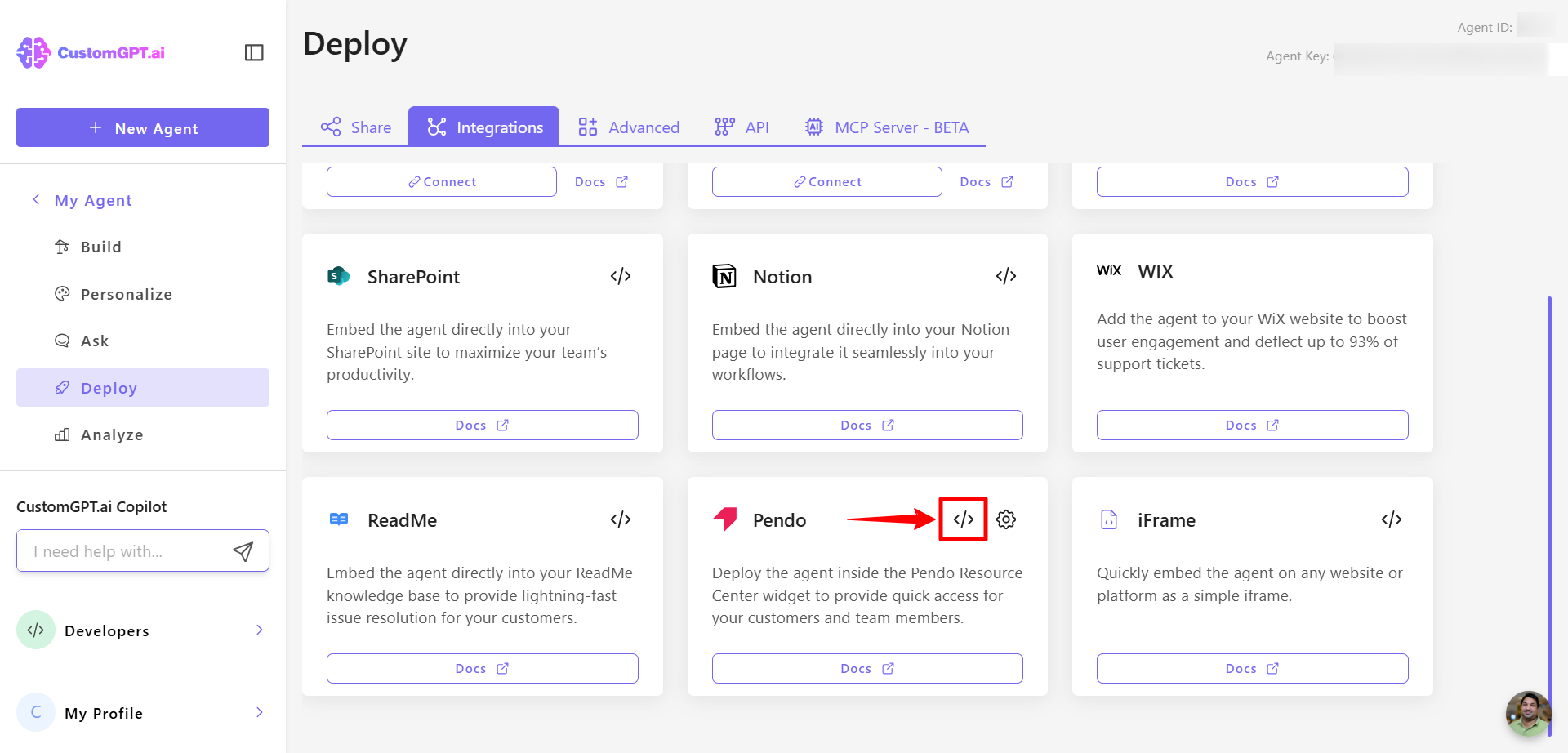Open Pendo Docs
Image resolution: width=1568 pixels, height=753 pixels.
867,668
